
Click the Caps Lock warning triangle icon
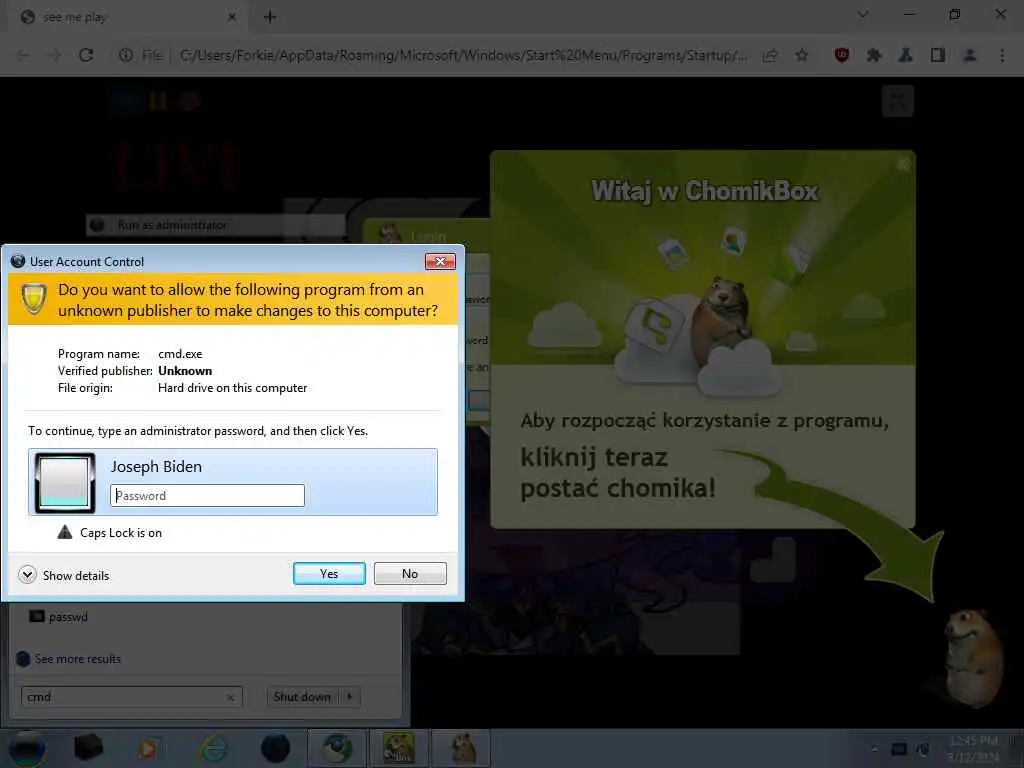(x=65, y=532)
